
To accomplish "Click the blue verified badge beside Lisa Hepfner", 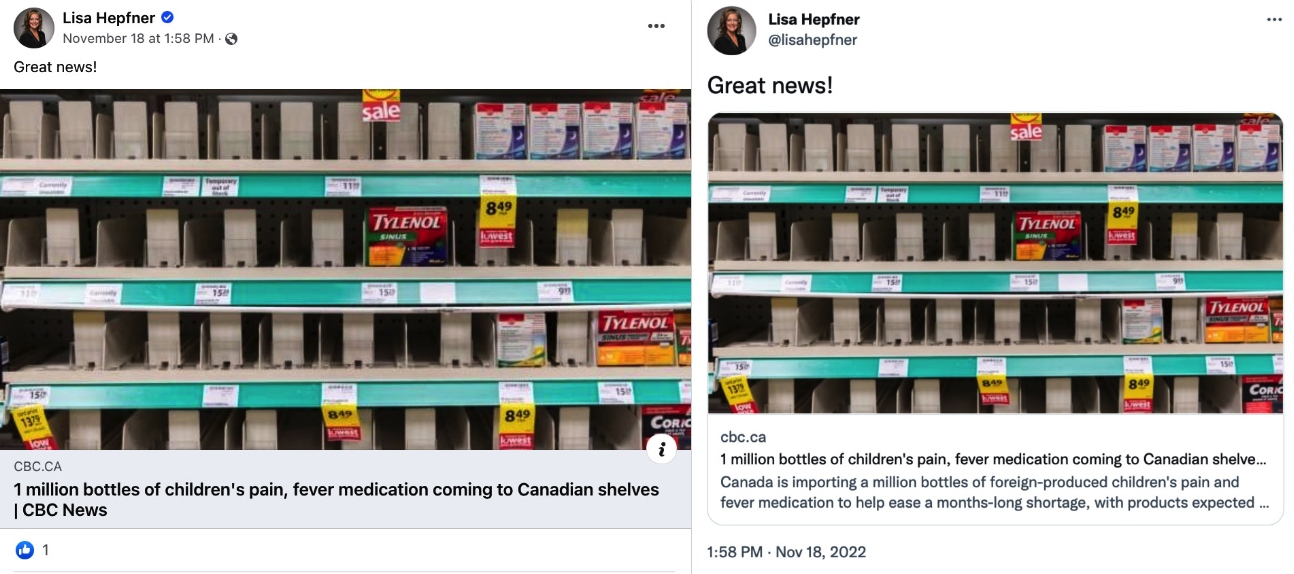I will tap(168, 17).
